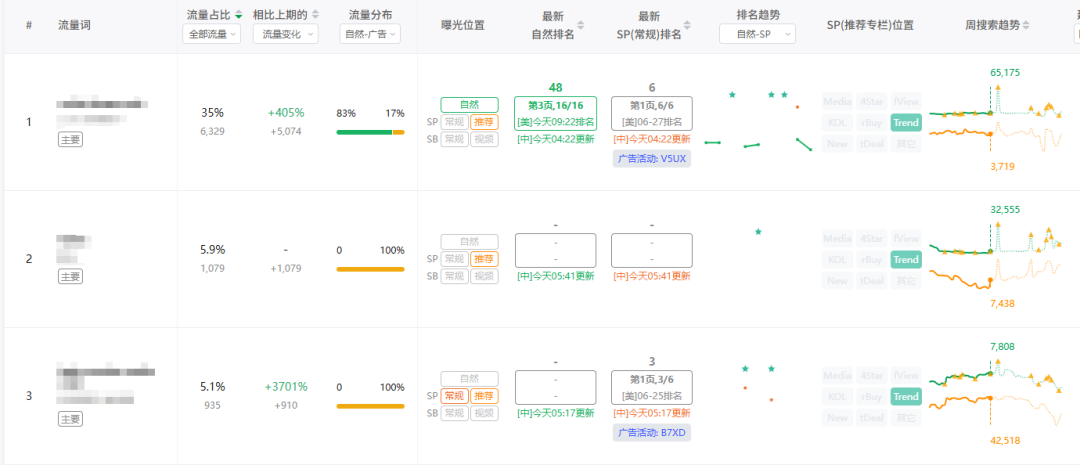
Task: Toggle SB 视频 tag in row 1
Action: [484, 139]
